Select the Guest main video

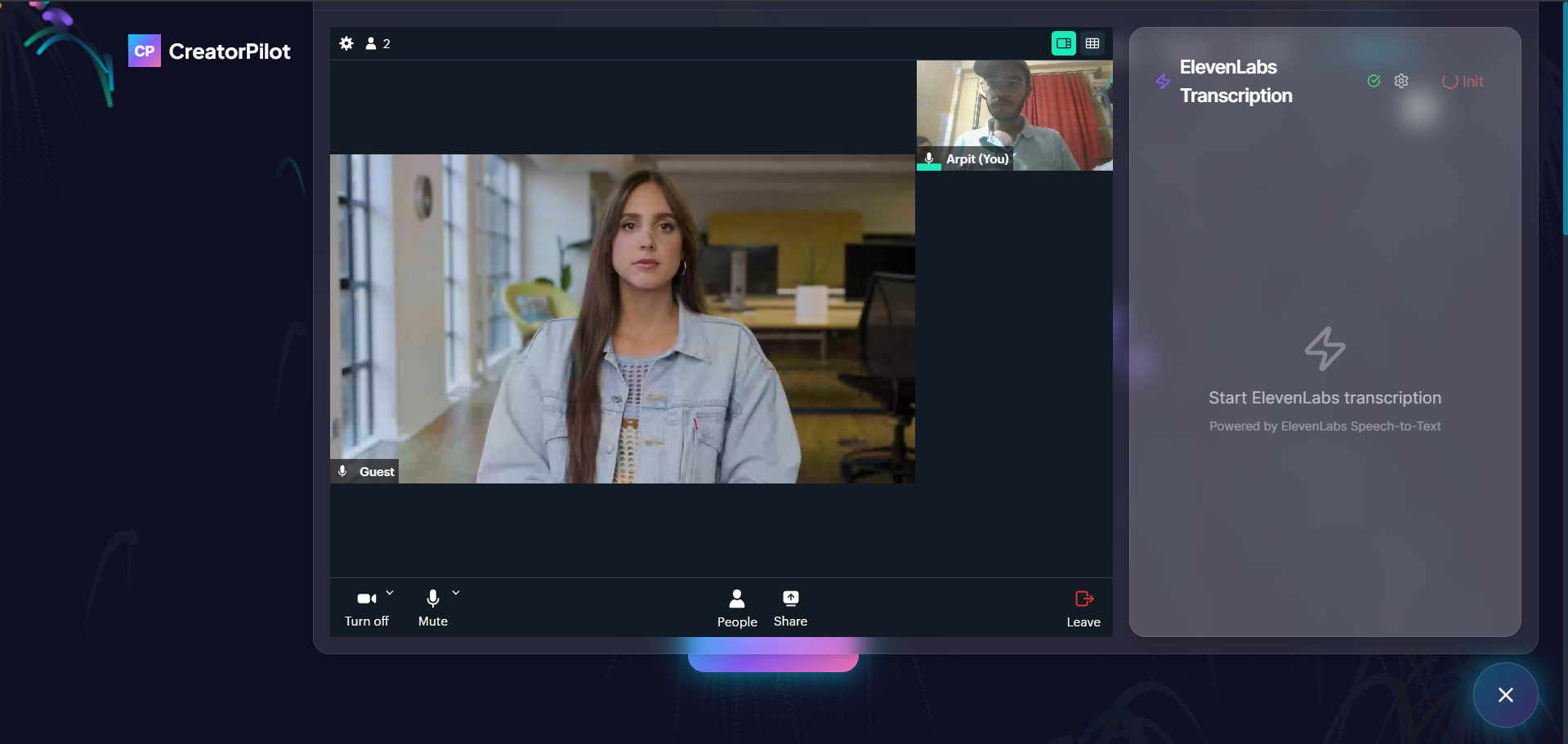623,319
